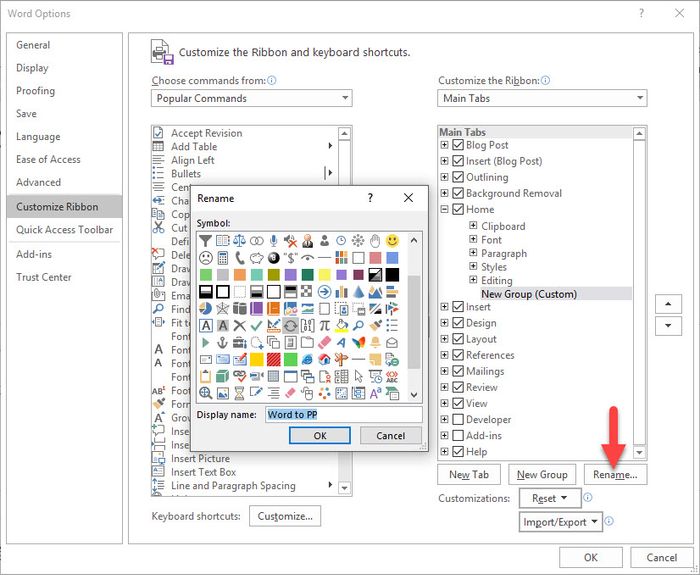Expand the Layout tab node
The image size is (700, 575).
click(444, 338)
